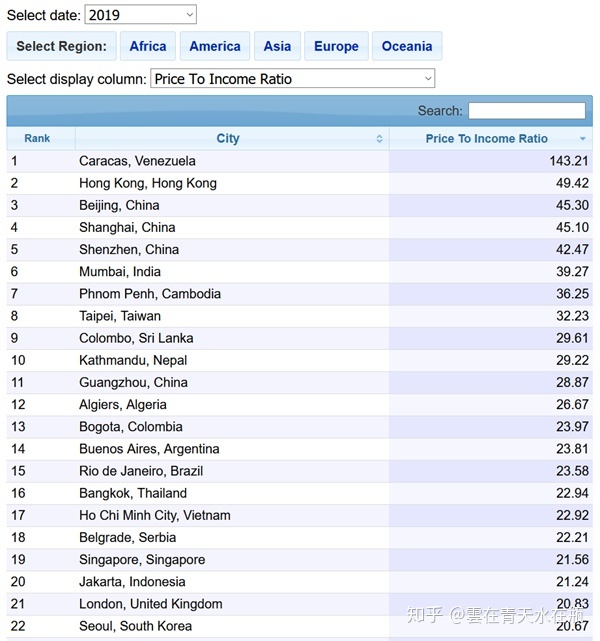Focus the table Search input field
Screen dimensions: 600x641
click(527, 111)
